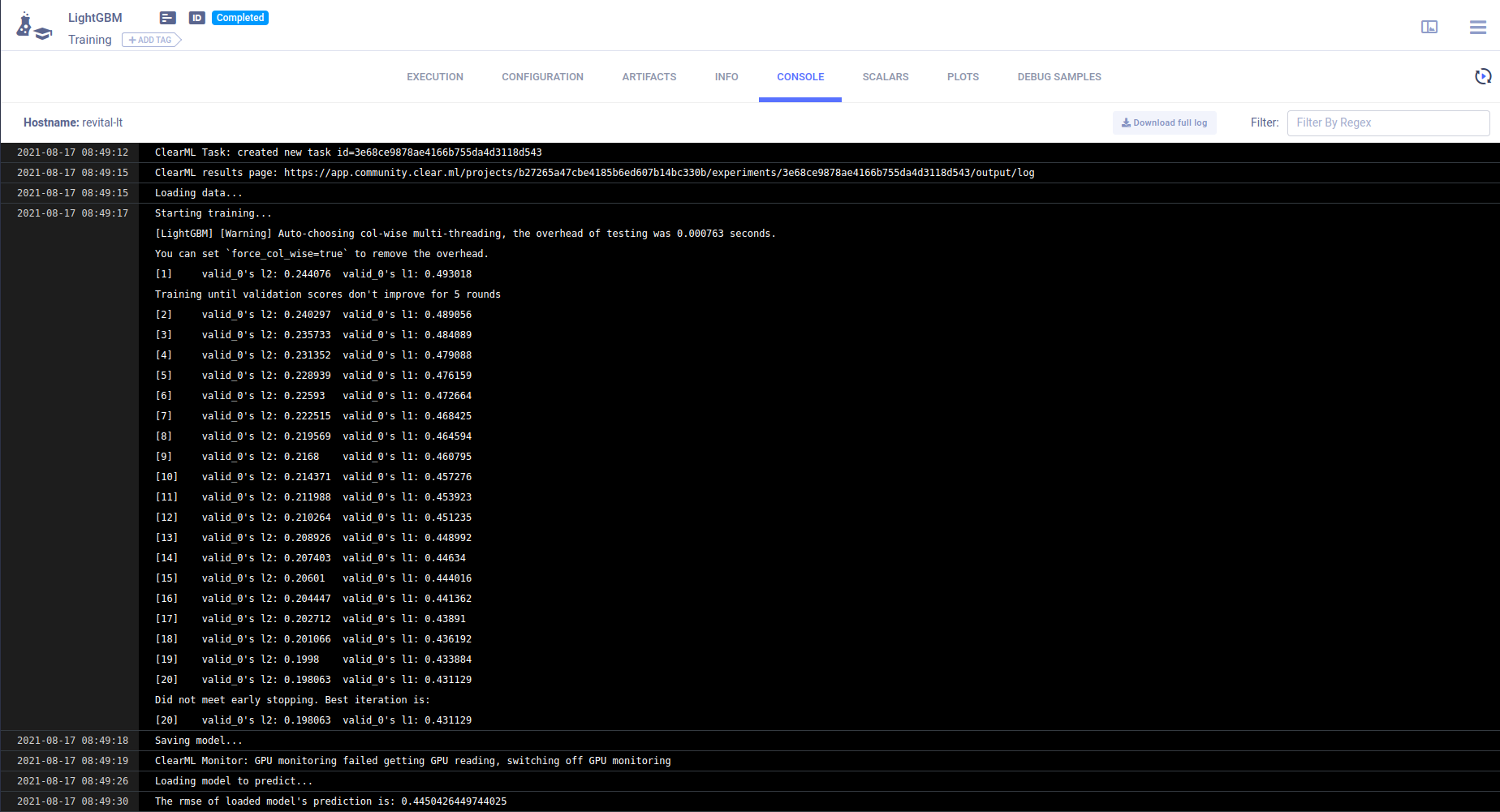Select the ARTIFACTS tab
The width and height of the screenshot is (1500, 812).
tap(649, 76)
